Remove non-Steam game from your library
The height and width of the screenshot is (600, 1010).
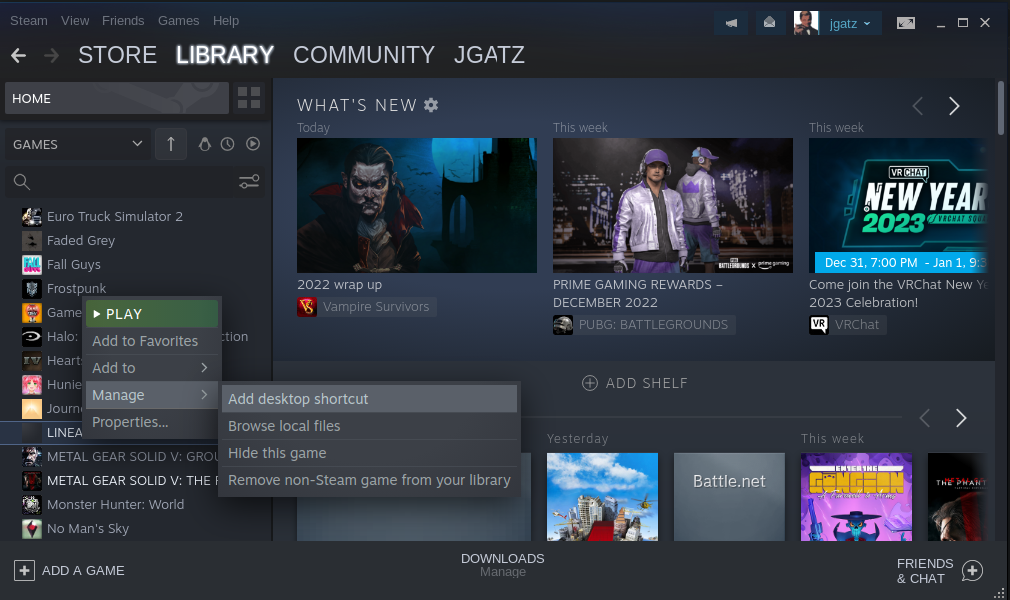[369, 480]
